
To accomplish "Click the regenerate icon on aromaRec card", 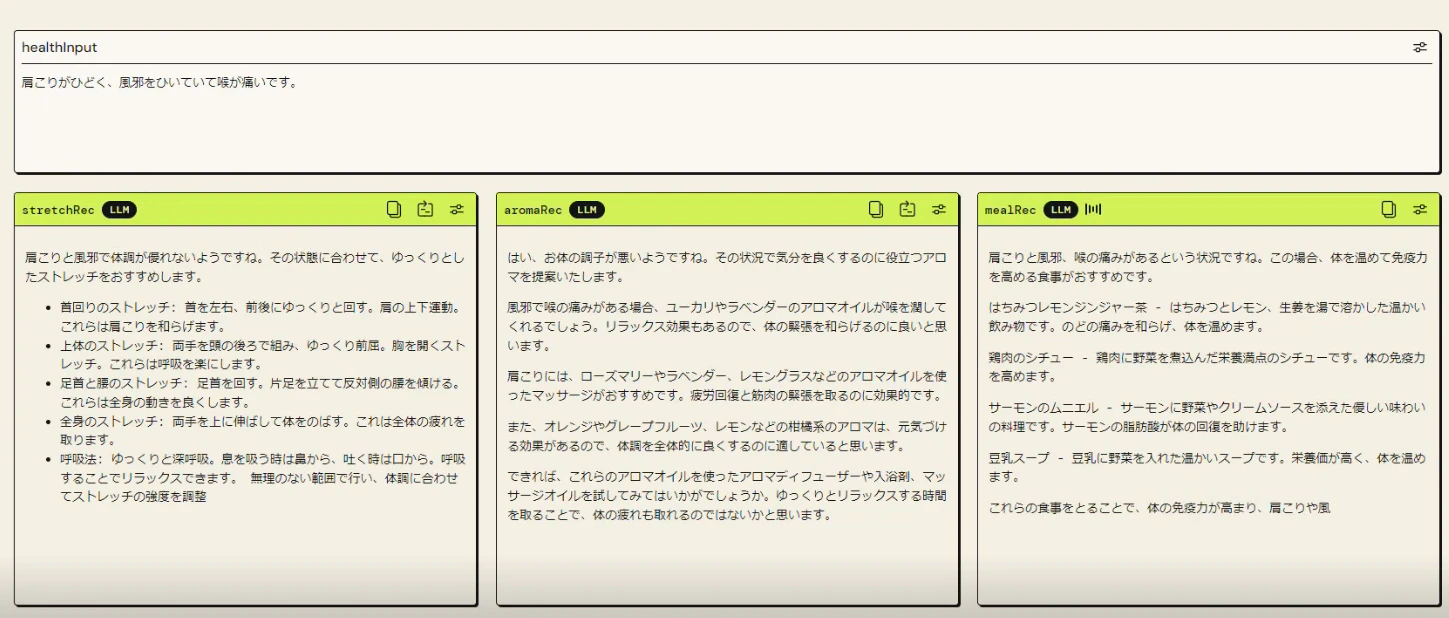I will tap(907, 209).
